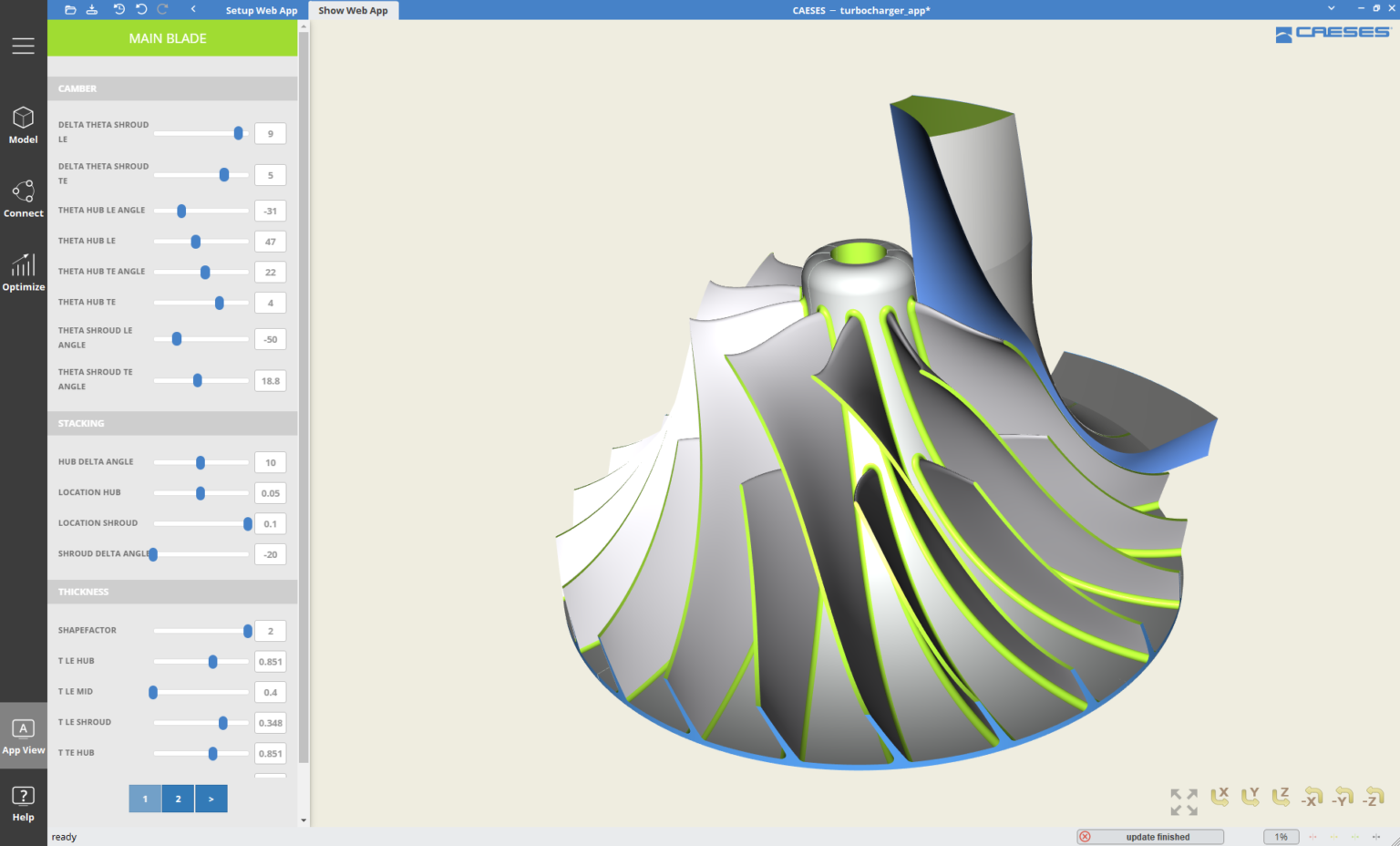Click the Theta Hub LE slider handle
The width and height of the screenshot is (1400, 846).
point(195,242)
